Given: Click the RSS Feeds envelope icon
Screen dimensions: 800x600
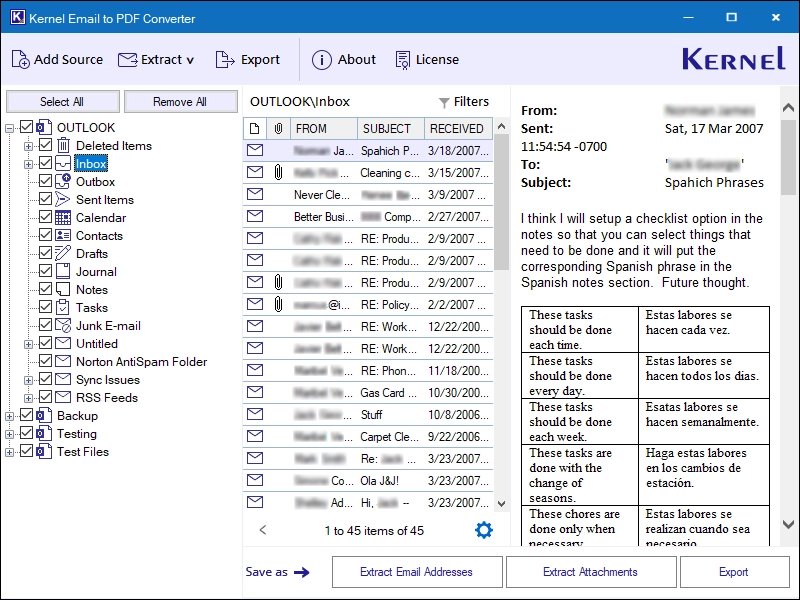Looking at the screenshot, I should pos(63,397).
